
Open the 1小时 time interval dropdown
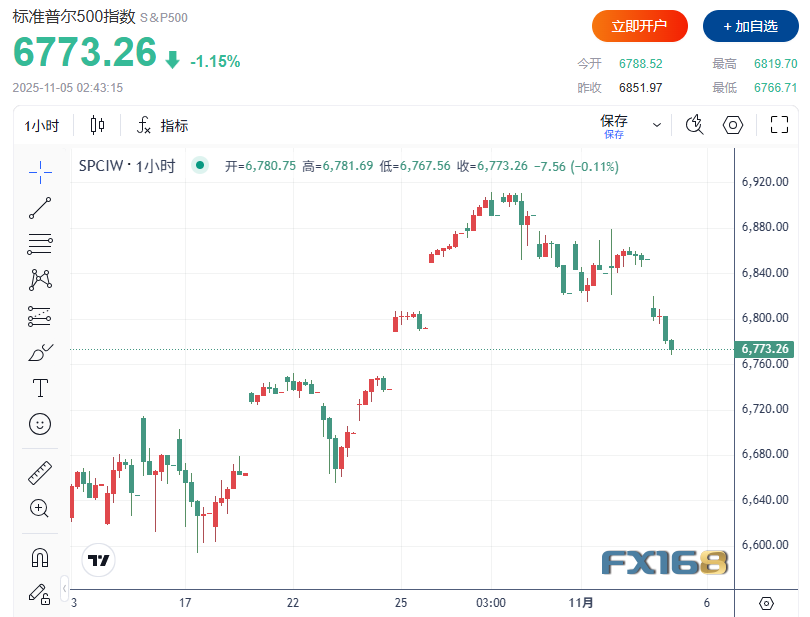tap(42, 126)
